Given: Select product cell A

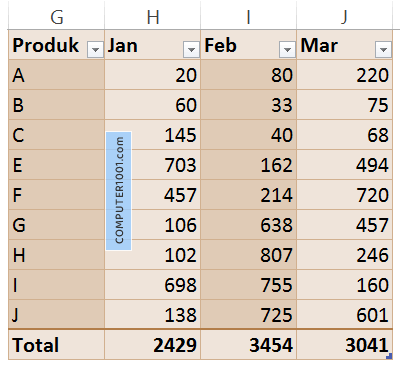Looking at the screenshot, I should (x=56, y=75).
